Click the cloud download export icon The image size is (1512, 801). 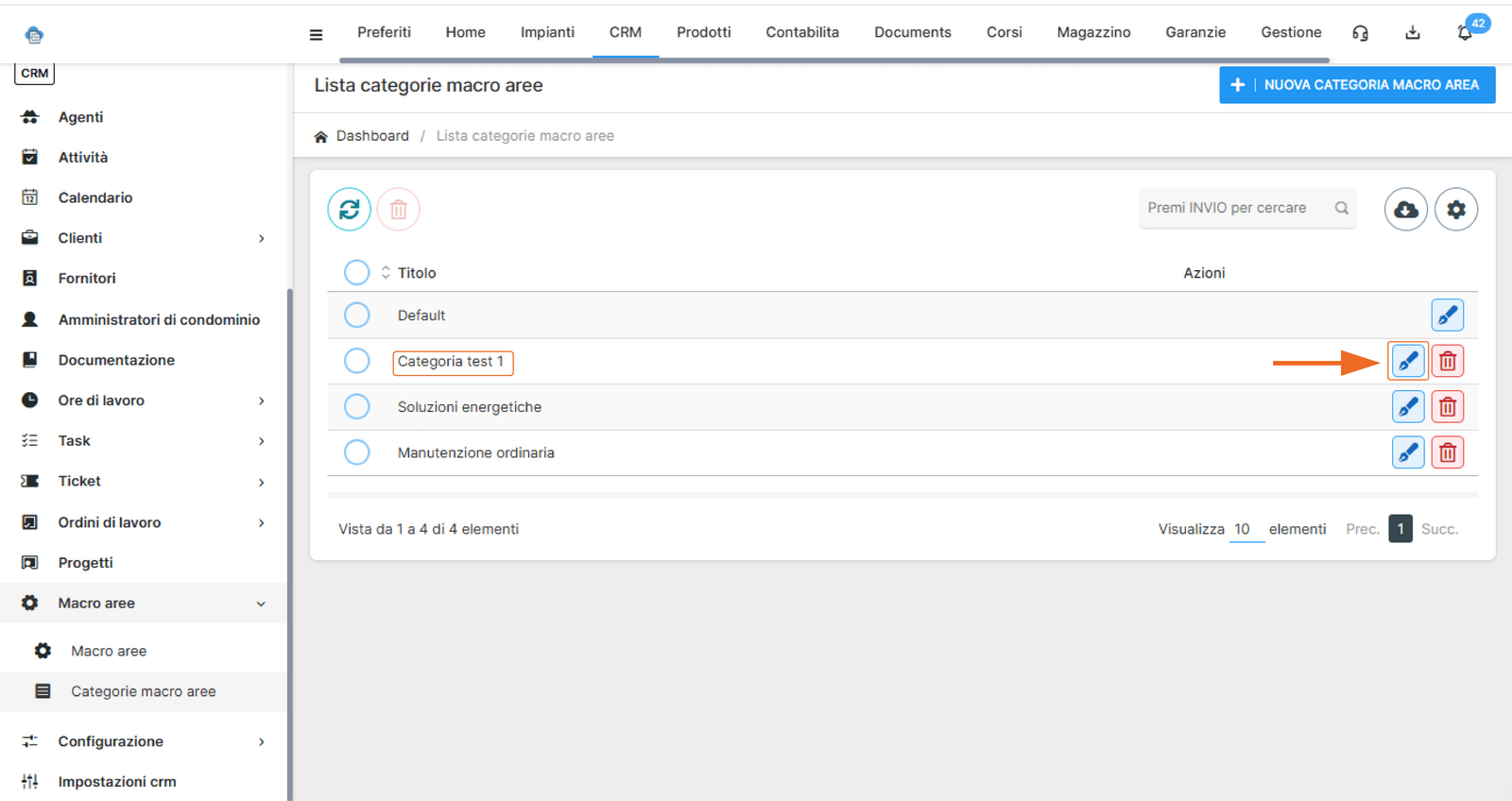pyautogui.click(x=1405, y=209)
